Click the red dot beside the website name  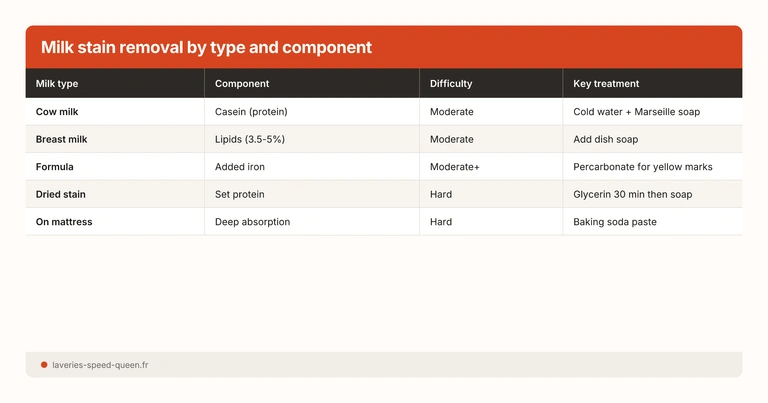pos(44,365)
